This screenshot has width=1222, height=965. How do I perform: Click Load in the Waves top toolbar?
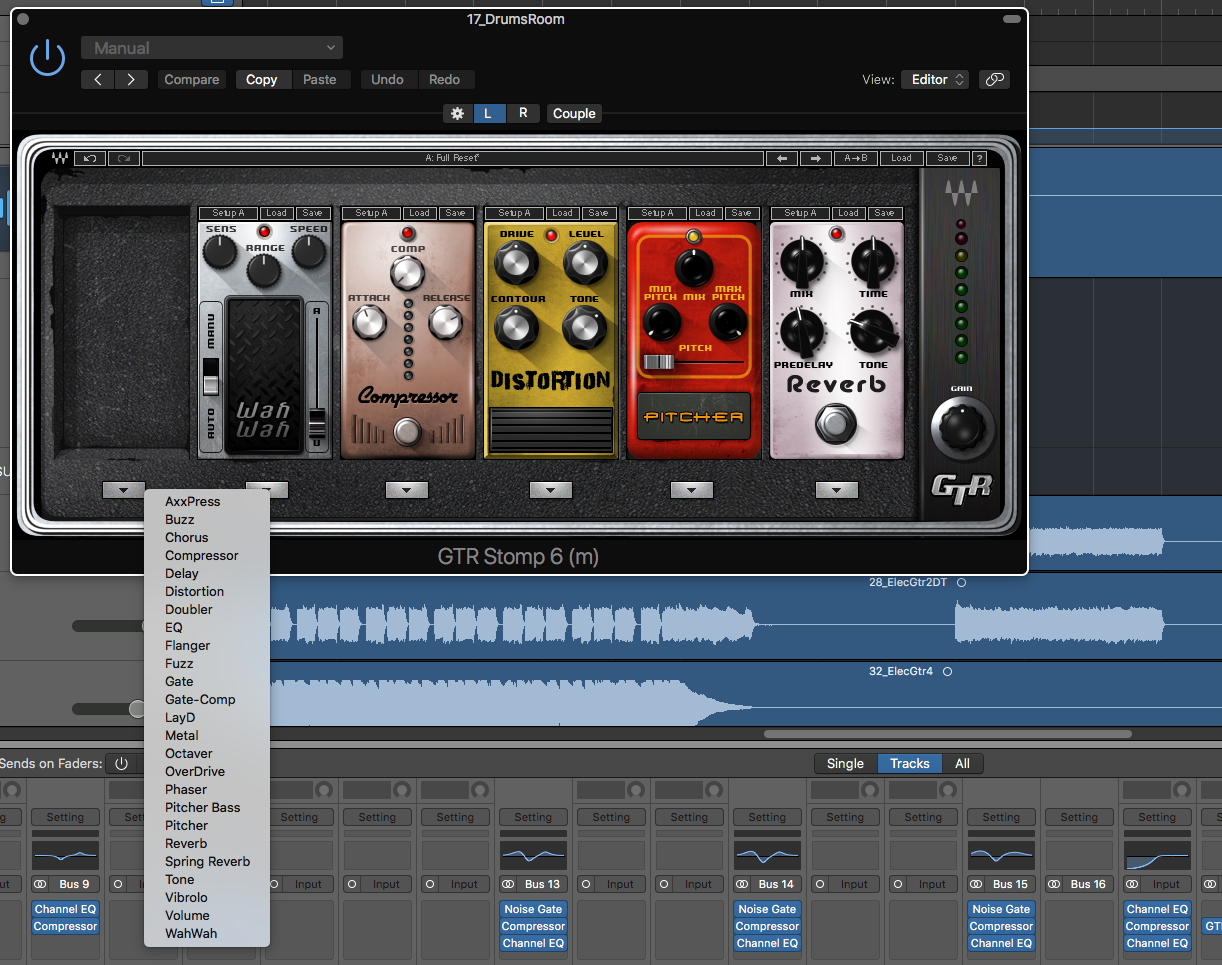(x=901, y=158)
